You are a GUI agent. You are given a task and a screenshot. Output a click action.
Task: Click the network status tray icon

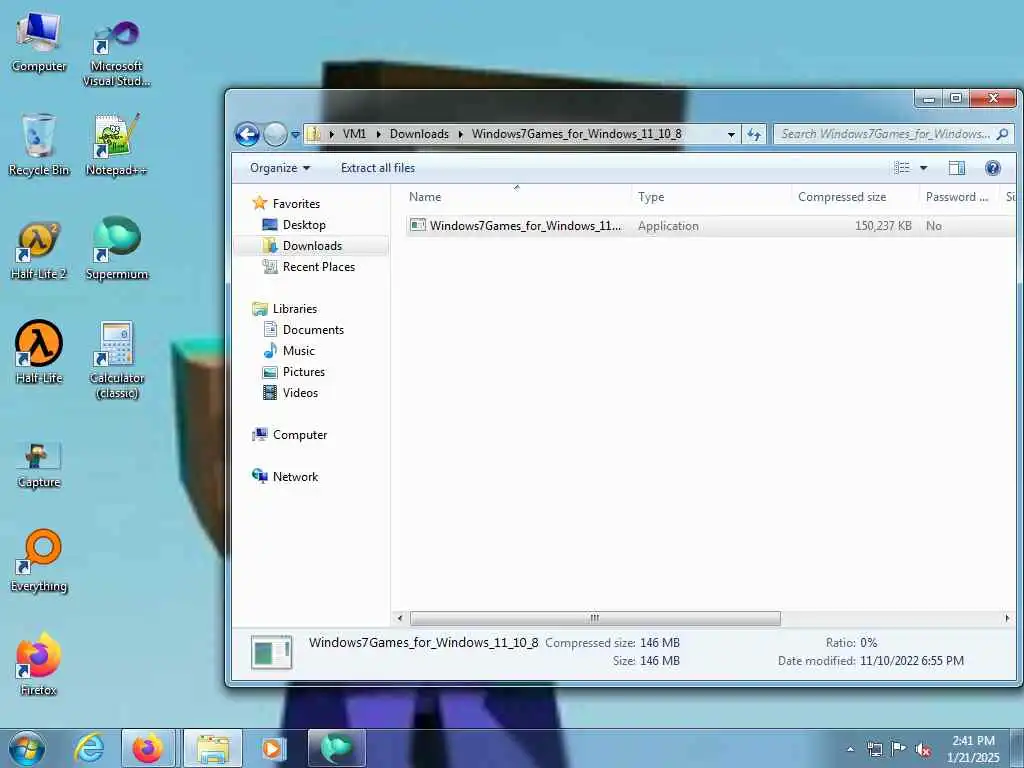click(874, 749)
